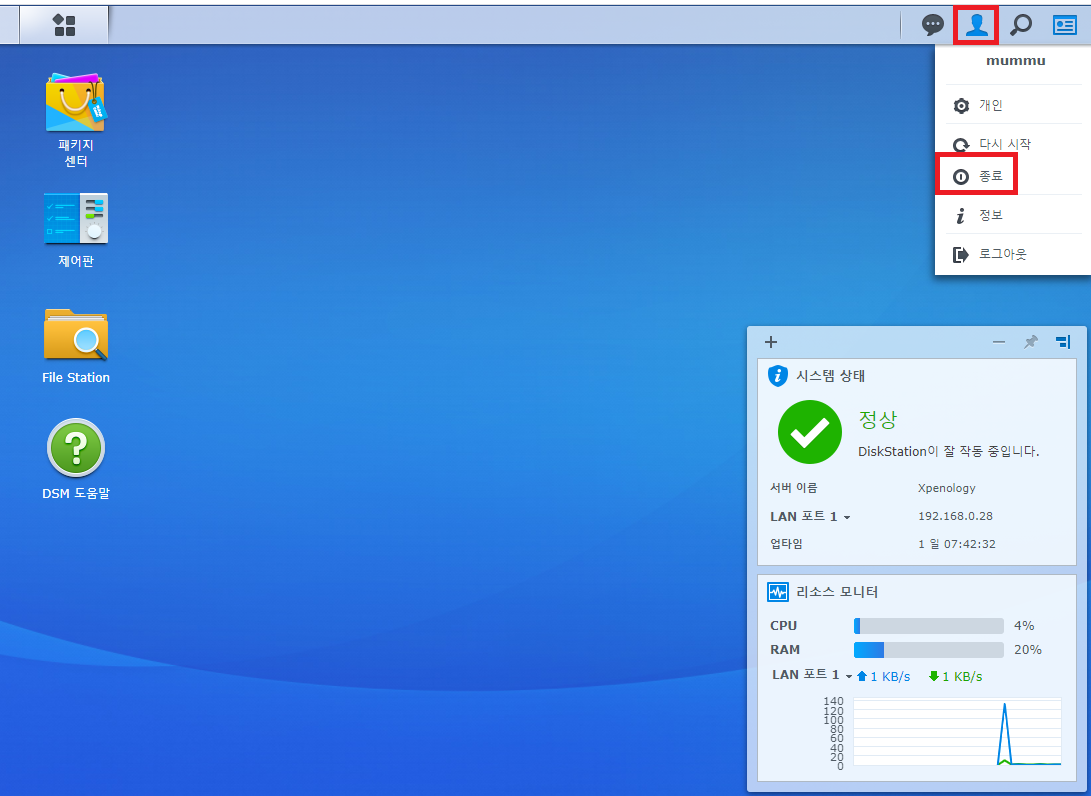Click the download speed 1 KB/s indicator
The image size is (1091, 796).
[x=955, y=676]
